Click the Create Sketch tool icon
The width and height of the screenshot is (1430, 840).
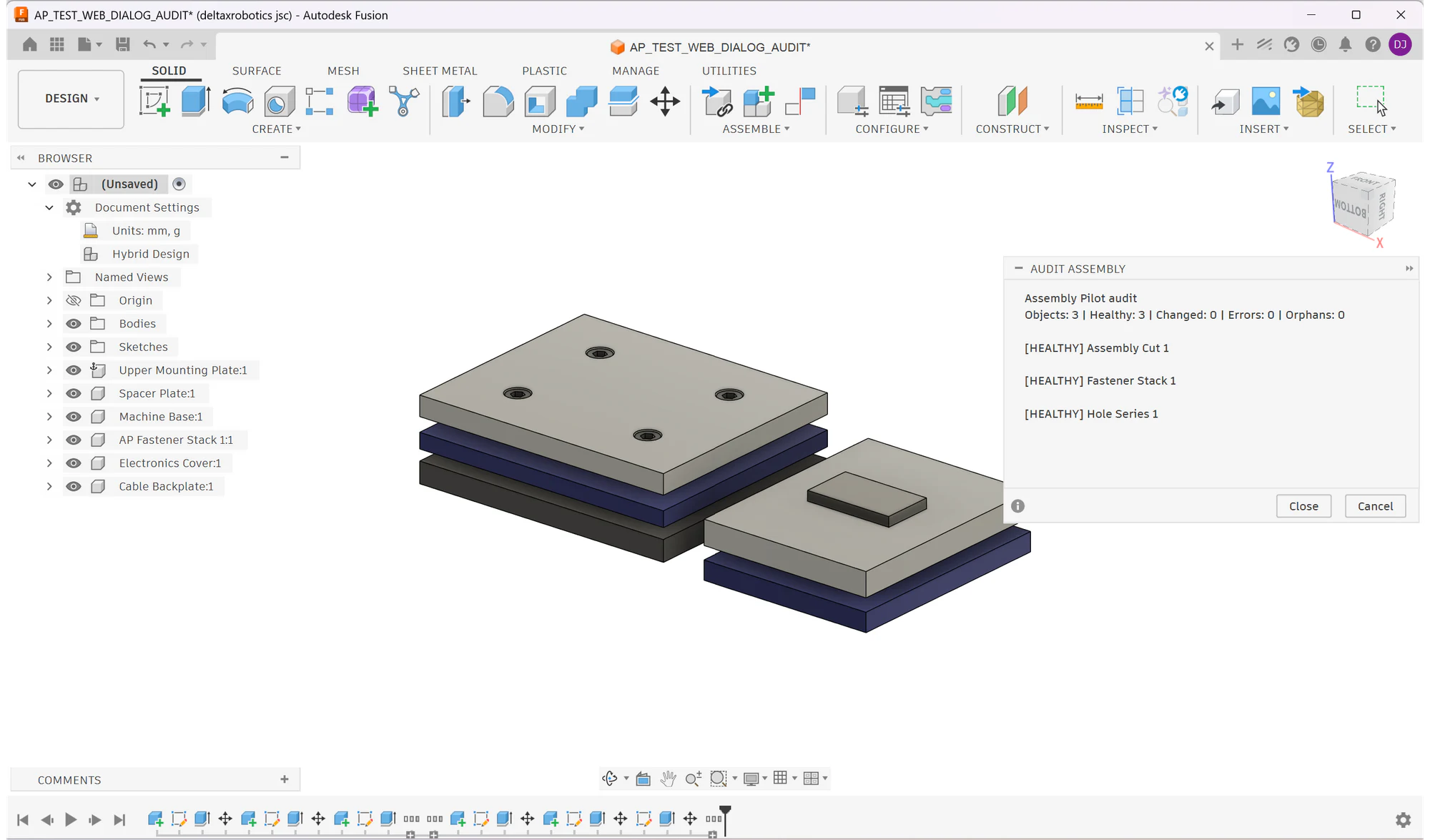pos(154,101)
